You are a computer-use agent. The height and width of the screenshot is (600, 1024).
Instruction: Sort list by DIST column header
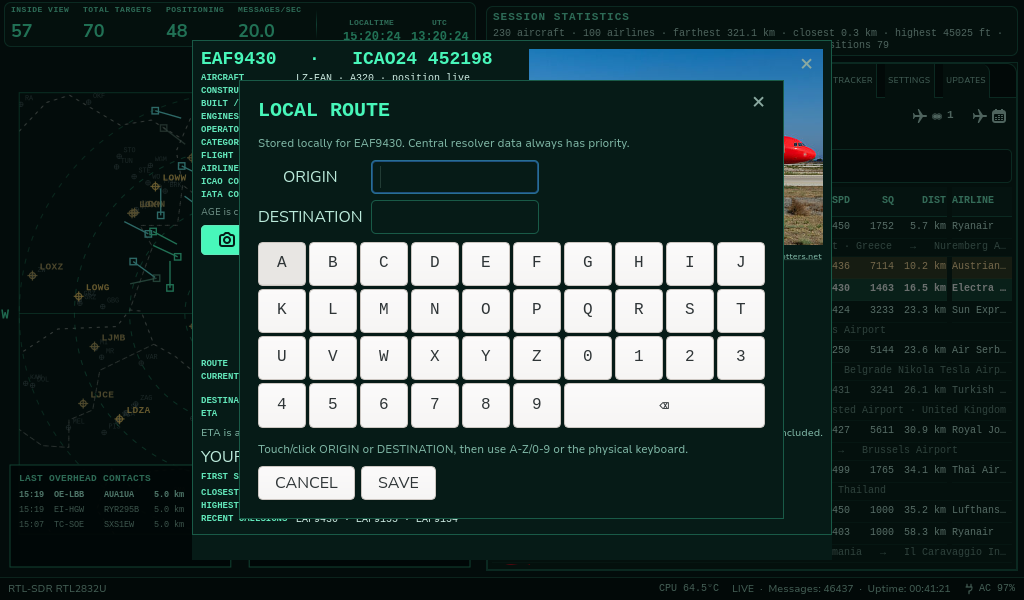933,200
